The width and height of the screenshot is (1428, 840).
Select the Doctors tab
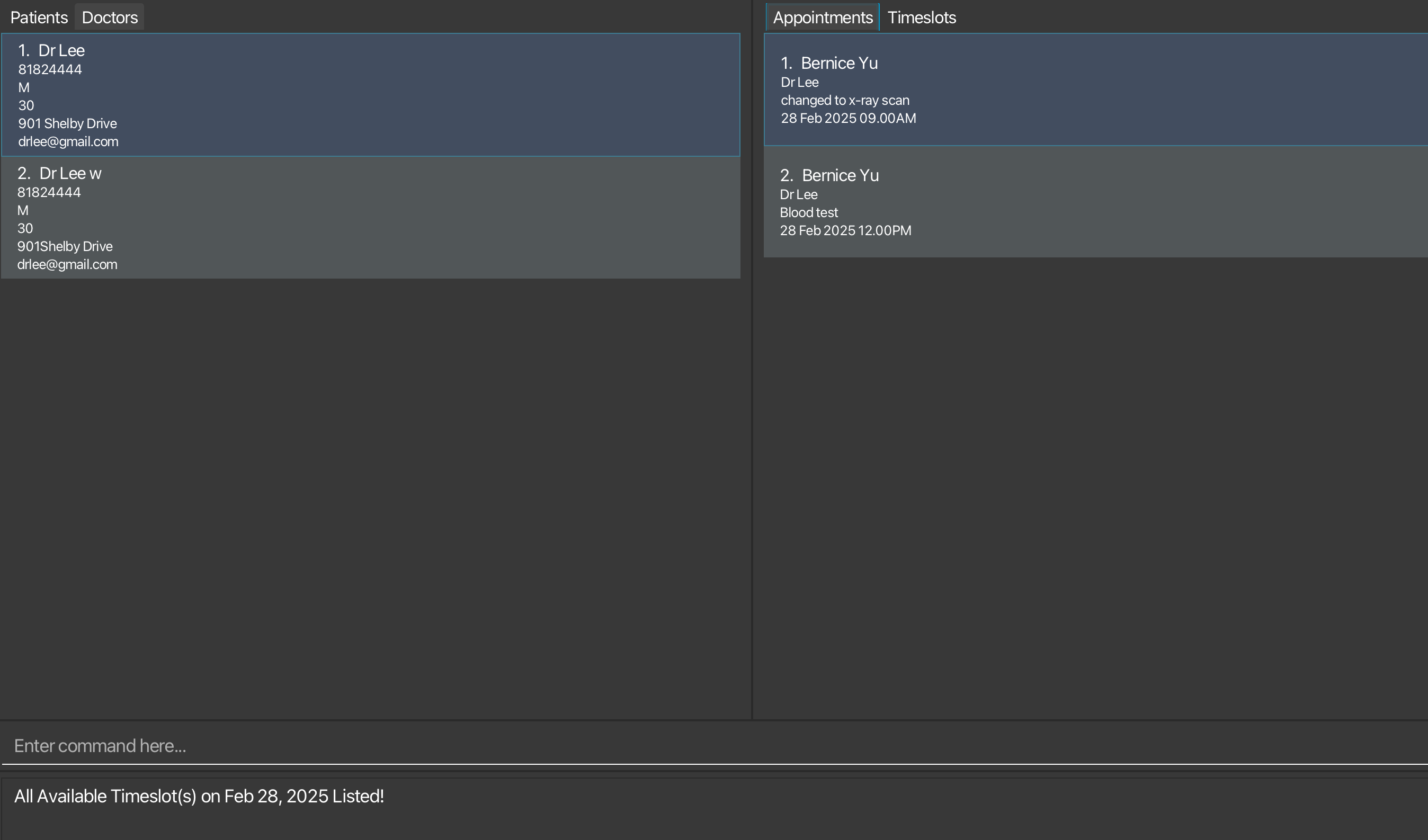pyautogui.click(x=109, y=17)
